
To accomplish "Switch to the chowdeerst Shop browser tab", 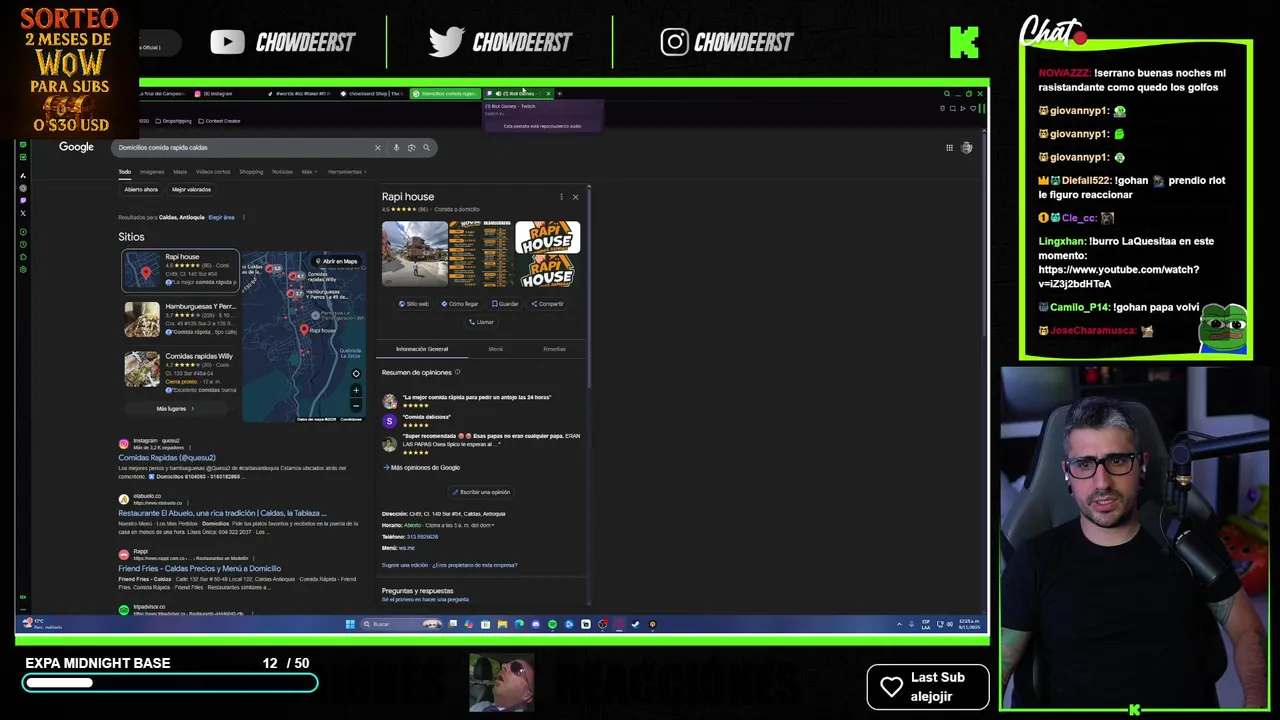I will point(372,94).
